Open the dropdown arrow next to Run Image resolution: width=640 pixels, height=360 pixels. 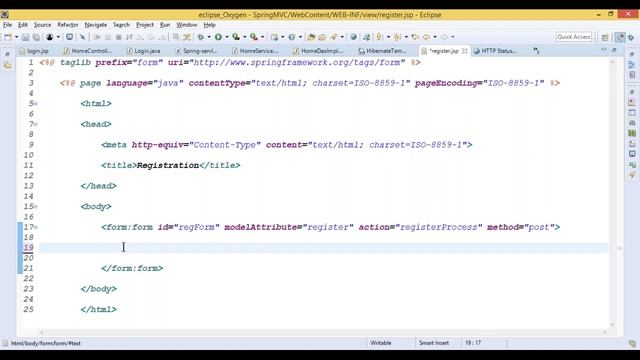click(x=227, y=37)
